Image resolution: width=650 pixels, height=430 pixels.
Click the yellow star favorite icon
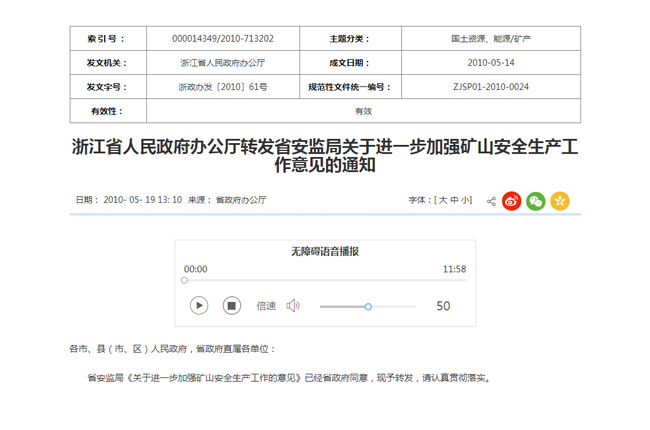click(x=560, y=201)
